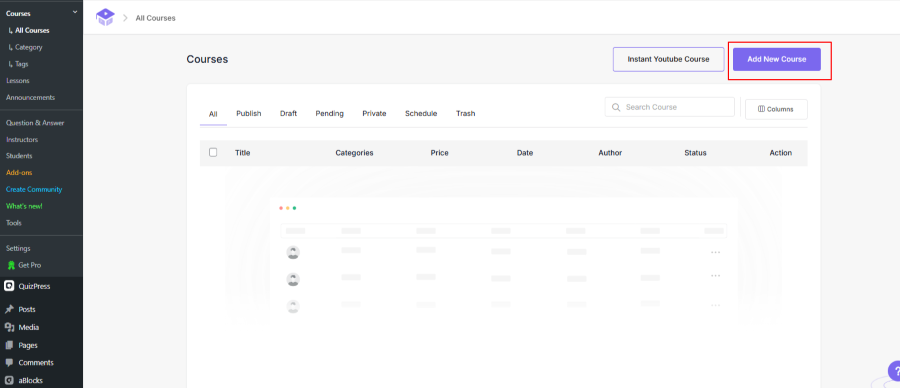
Task: Click the Get Pro badge icon
Action: [x=11, y=265]
